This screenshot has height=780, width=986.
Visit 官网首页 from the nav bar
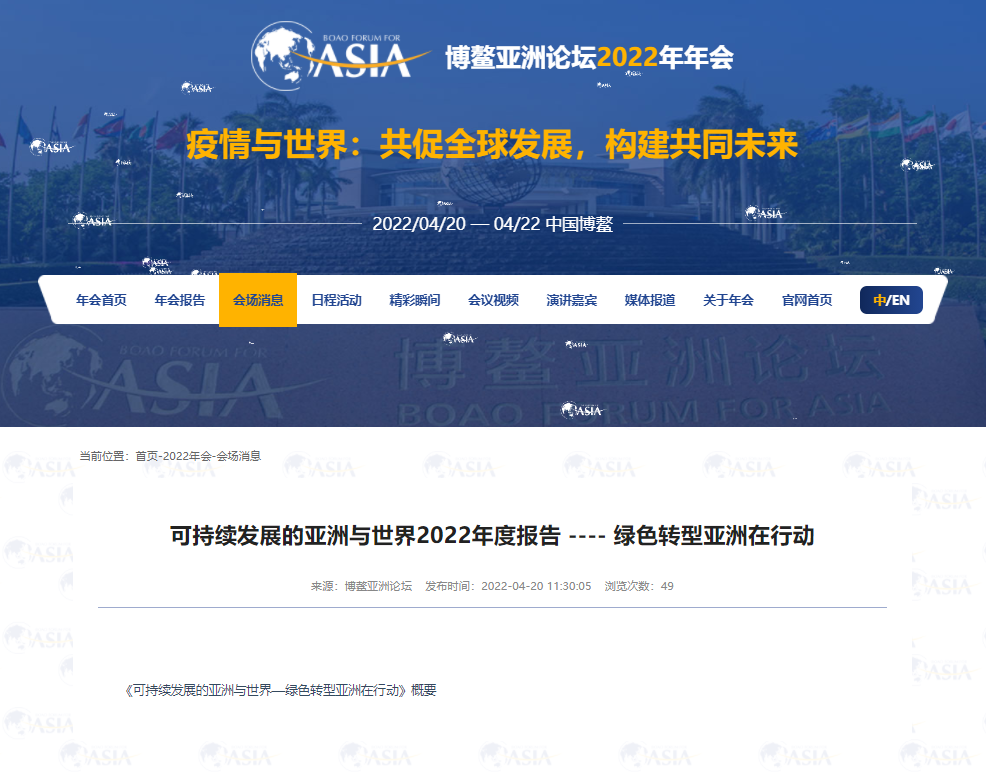(x=807, y=300)
